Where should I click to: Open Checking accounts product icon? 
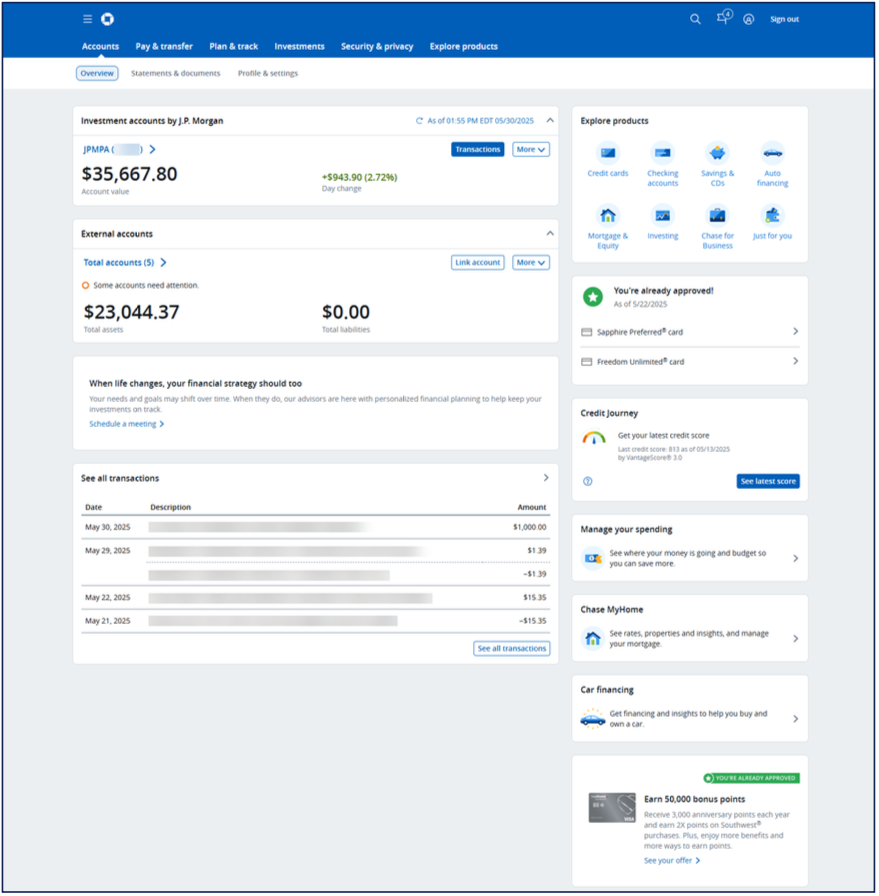coord(664,153)
